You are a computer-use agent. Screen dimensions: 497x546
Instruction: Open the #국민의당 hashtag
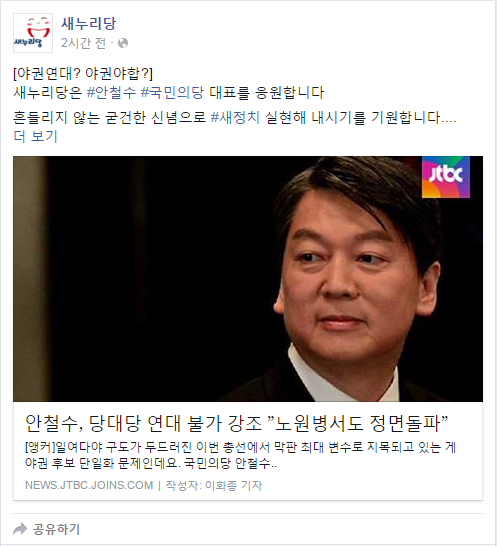pos(172,93)
